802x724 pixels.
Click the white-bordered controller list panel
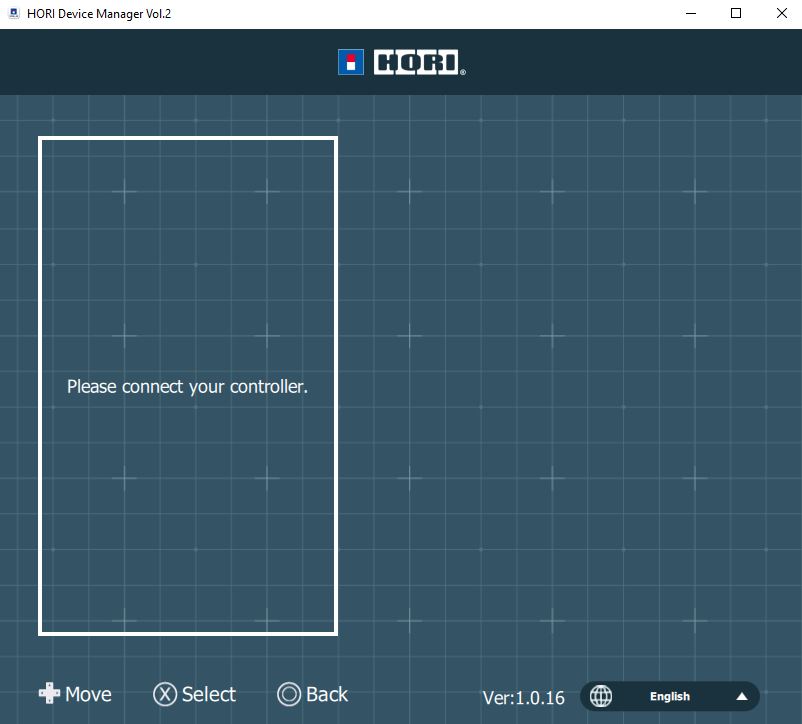(x=188, y=250)
